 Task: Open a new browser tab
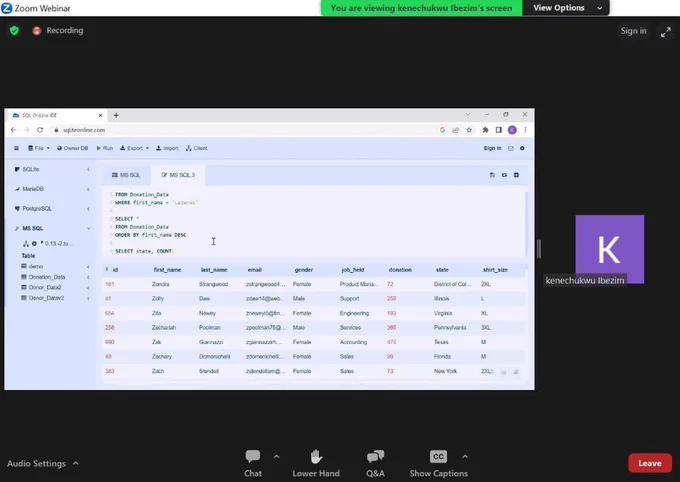116,115
